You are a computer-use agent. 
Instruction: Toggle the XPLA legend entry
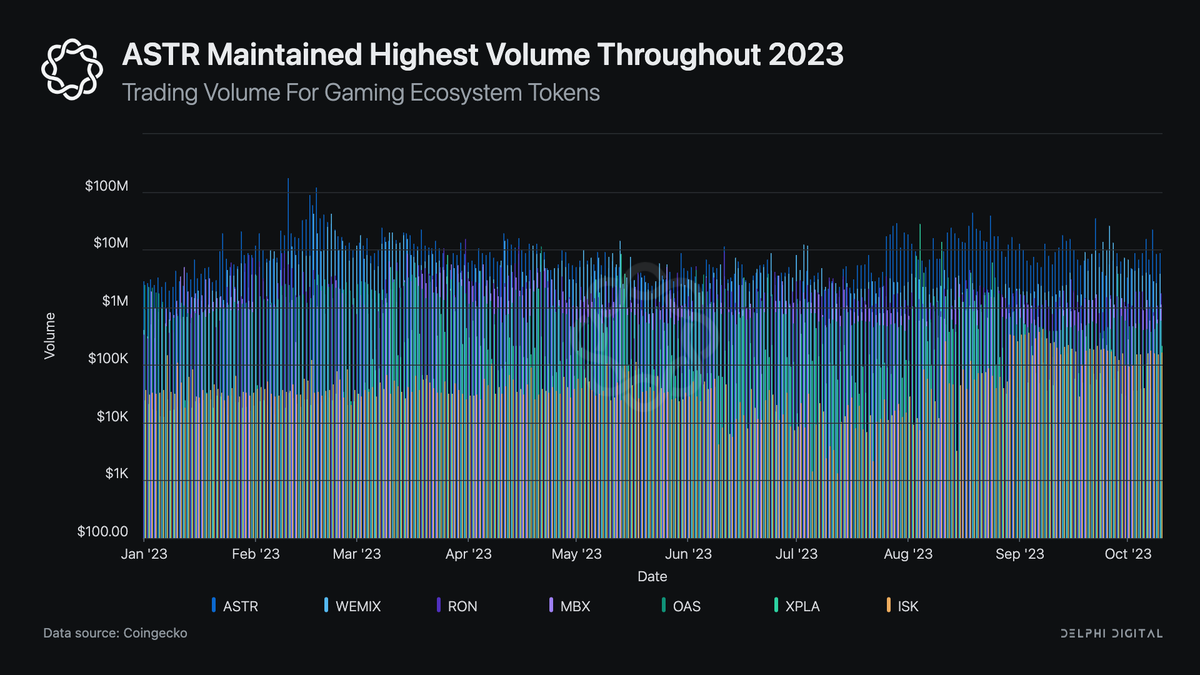pos(796,606)
